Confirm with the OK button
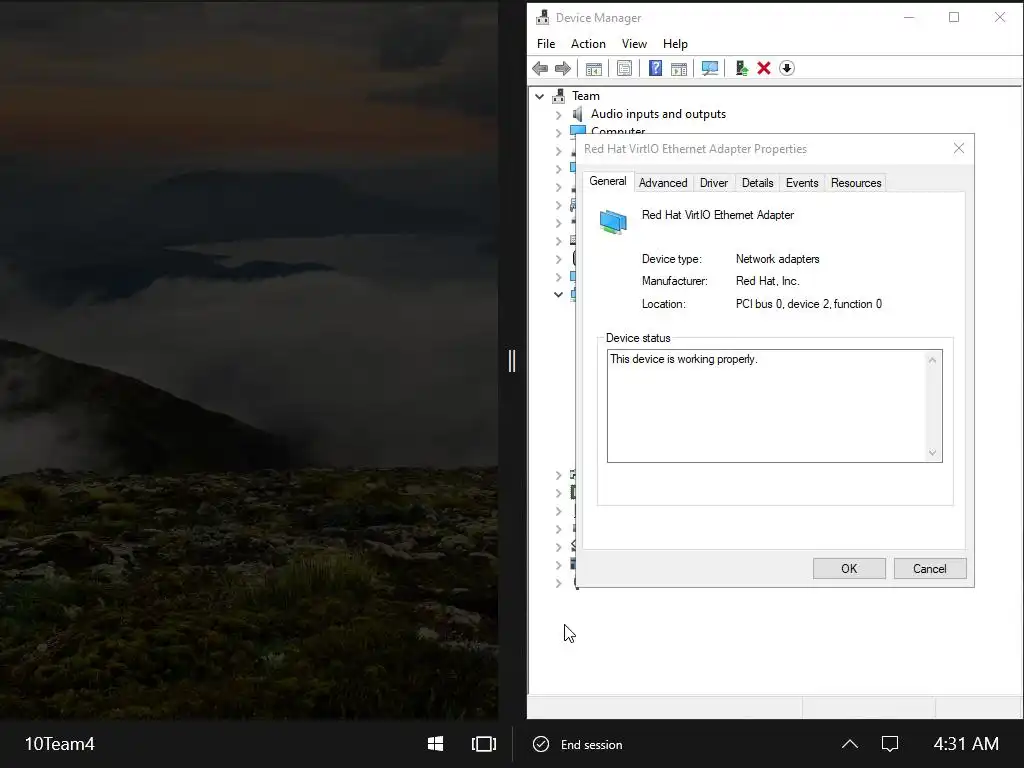Image resolution: width=1024 pixels, height=768 pixels. [x=849, y=569]
